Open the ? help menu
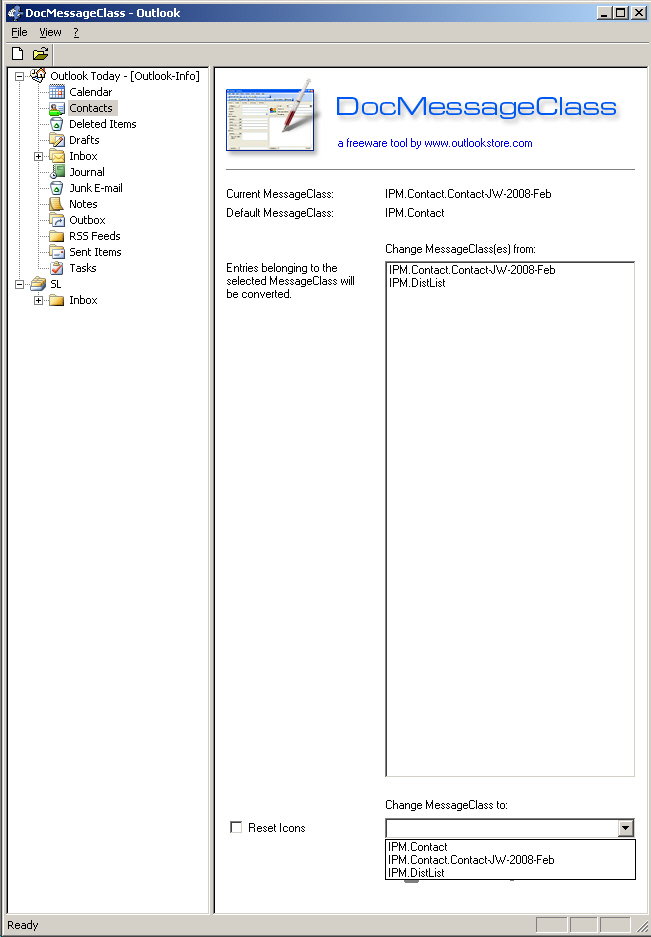 pos(76,32)
